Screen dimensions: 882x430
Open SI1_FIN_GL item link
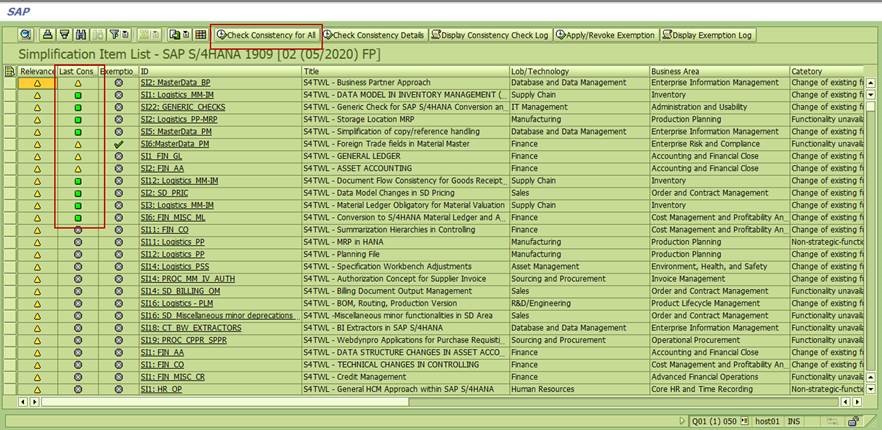[161, 156]
